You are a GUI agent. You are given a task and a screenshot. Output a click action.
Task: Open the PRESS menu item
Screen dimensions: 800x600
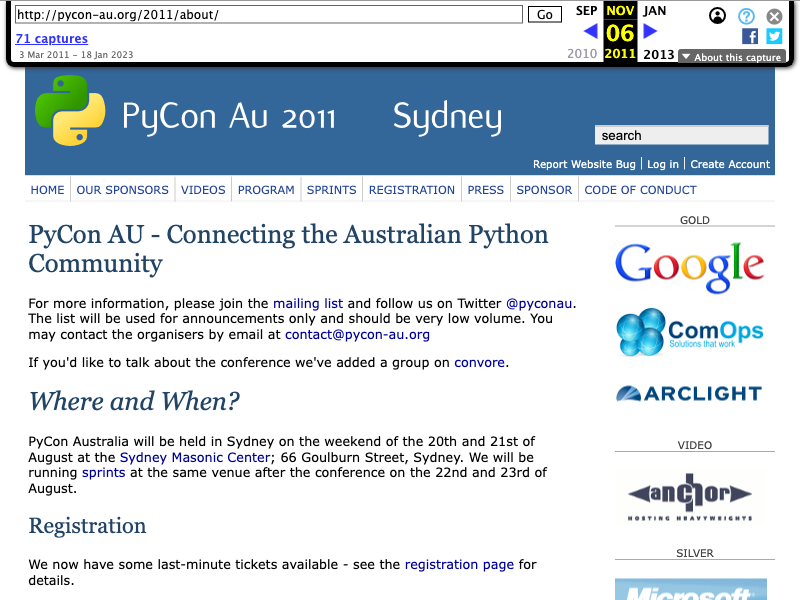point(486,190)
